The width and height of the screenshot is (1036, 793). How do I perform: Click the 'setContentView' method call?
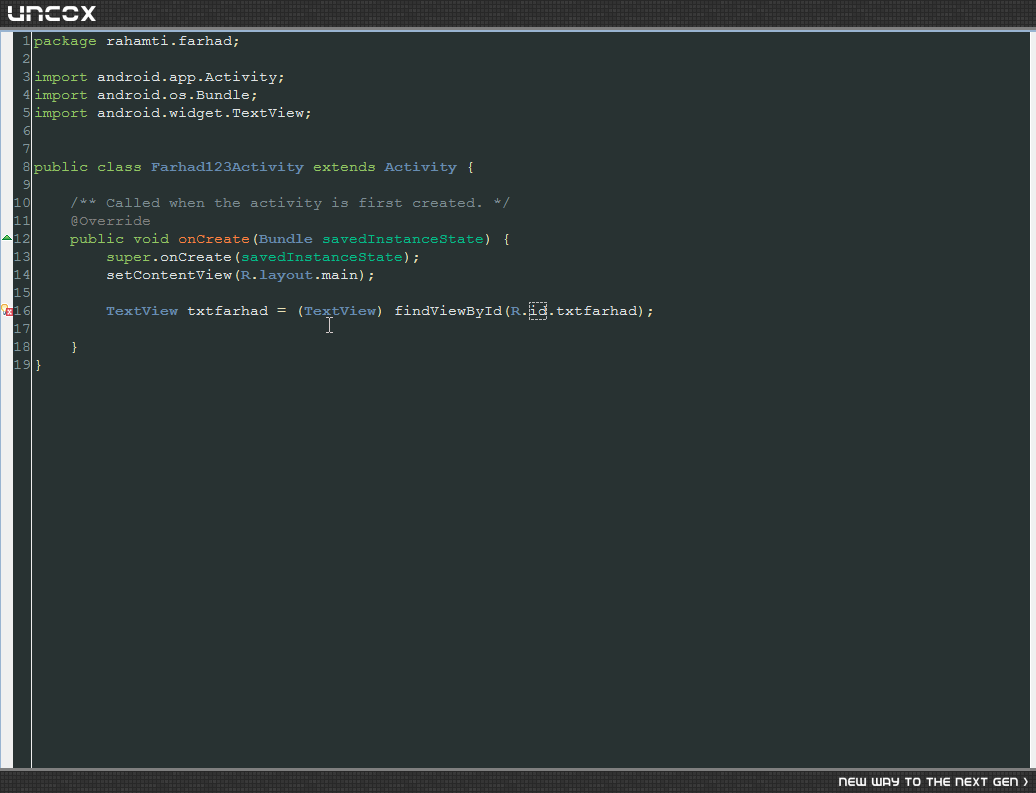pyautogui.click(x=168, y=275)
